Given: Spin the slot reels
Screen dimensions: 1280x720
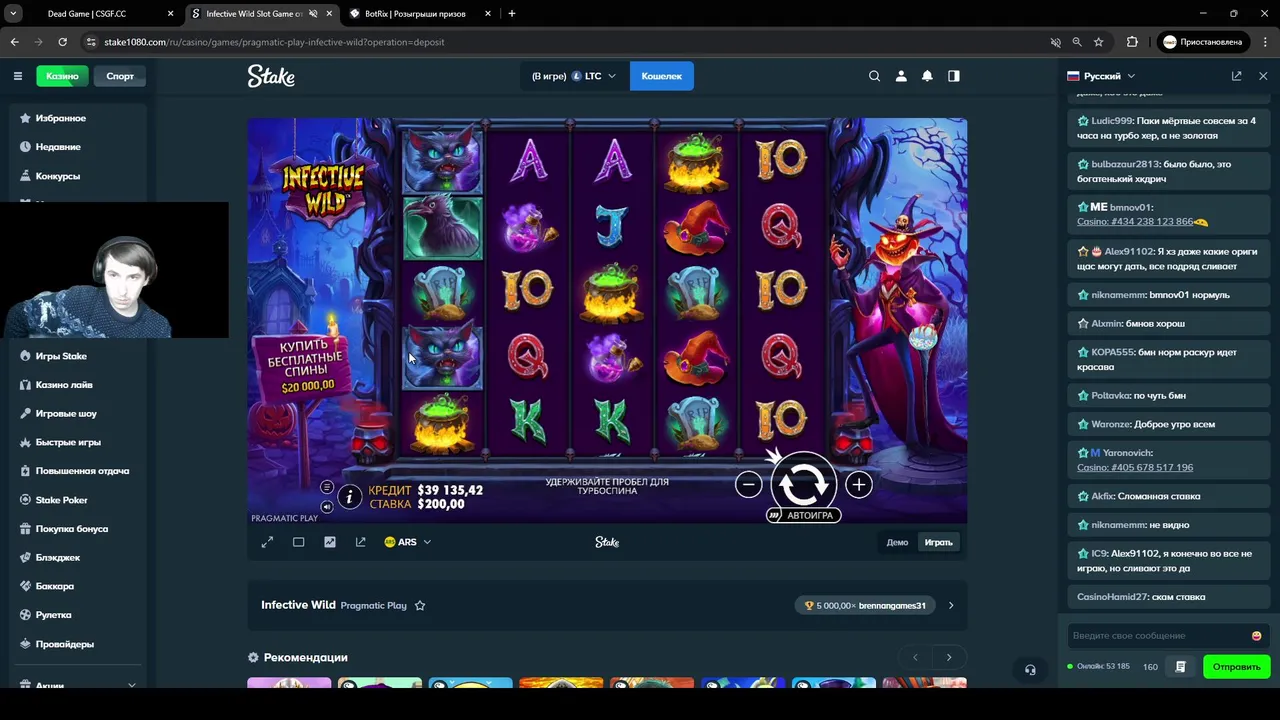Looking at the screenshot, I should click(803, 483).
